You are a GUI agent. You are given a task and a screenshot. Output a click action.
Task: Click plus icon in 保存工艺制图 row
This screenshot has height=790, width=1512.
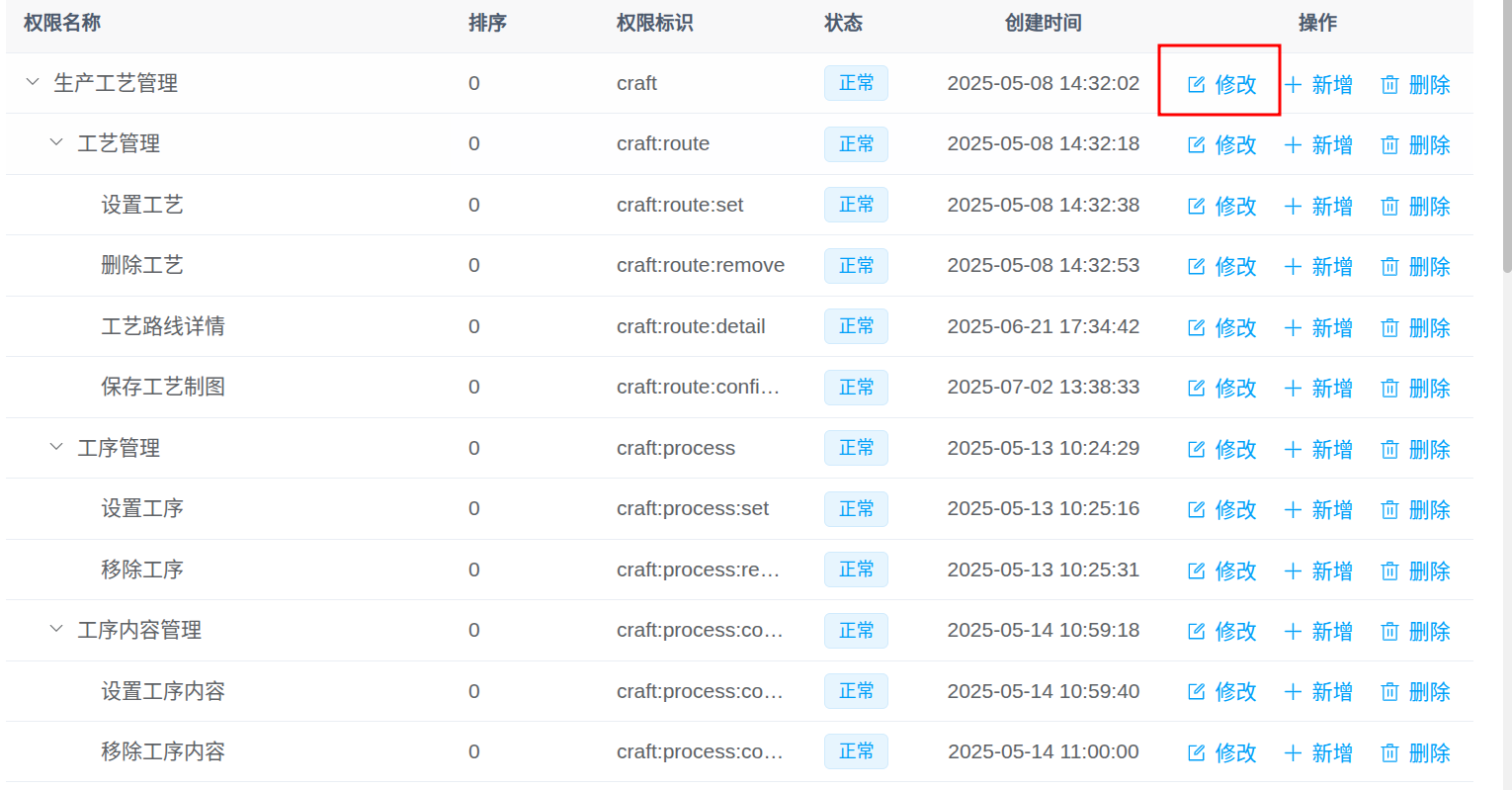(x=1293, y=389)
